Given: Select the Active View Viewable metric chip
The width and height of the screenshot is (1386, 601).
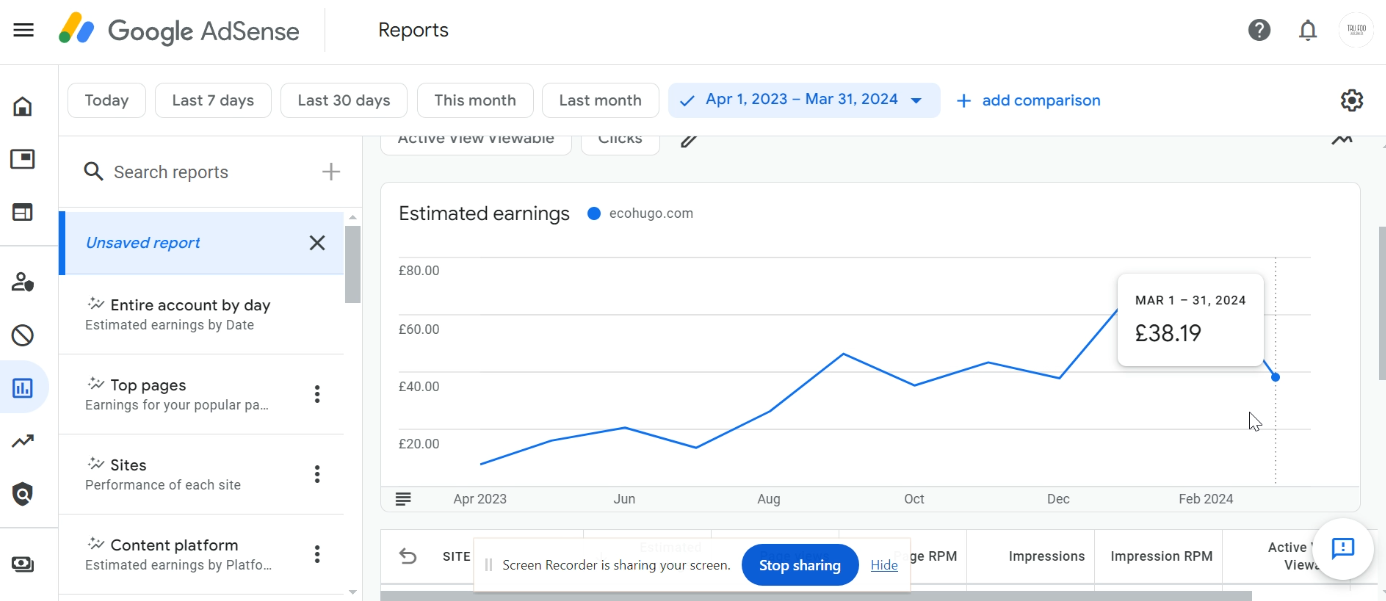Looking at the screenshot, I should pos(476,140).
